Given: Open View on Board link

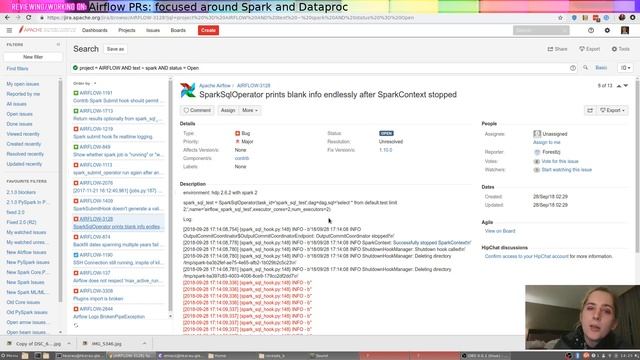Looking at the screenshot, I should [500, 231].
